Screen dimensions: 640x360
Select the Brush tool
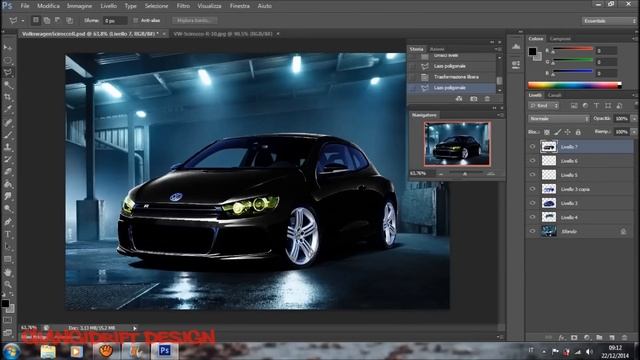point(7,135)
